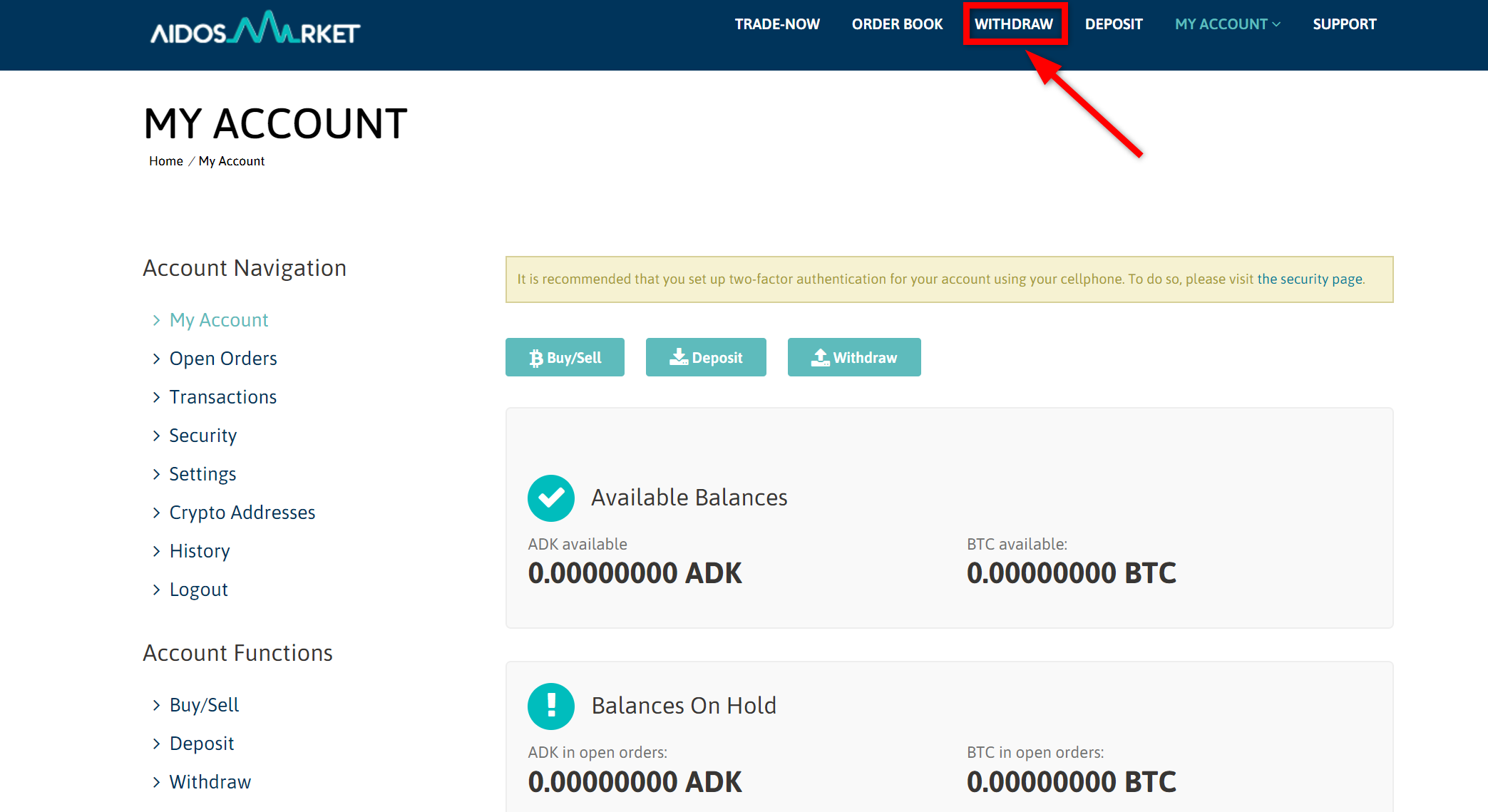Image resolution: width=1488 pixels, height=812 pixels.
Task: Select Deposit in the top navigation bar
Action: [1114, 24]
